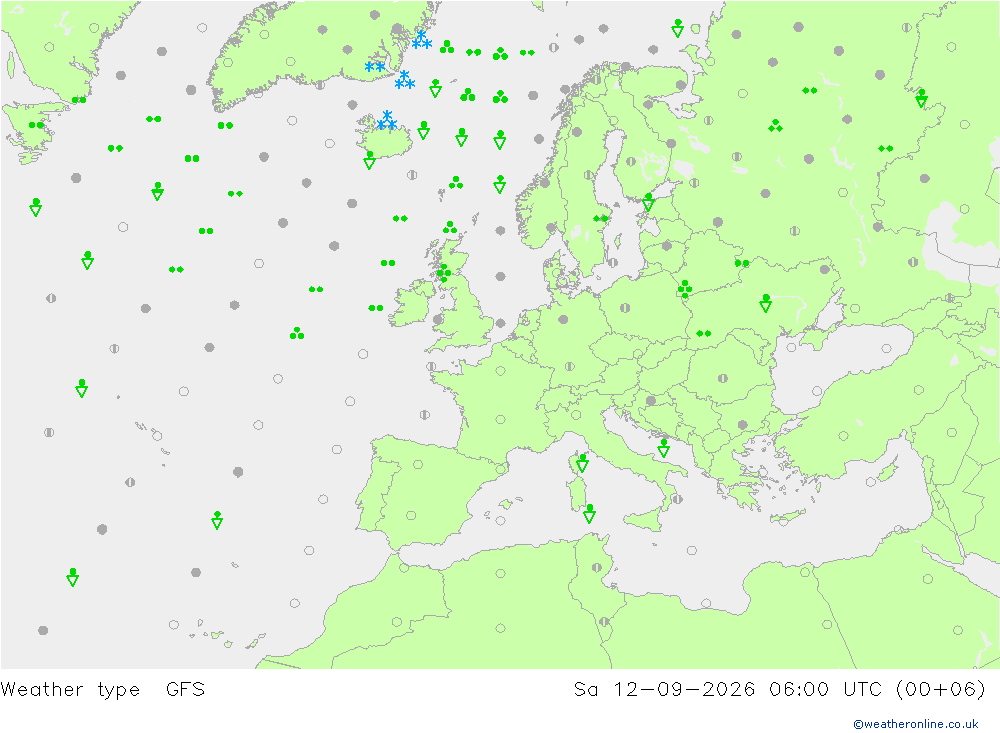This screenshot has width=1000, height=733.
Task: Click the rain dots over southern Sweden
Action: coord(600,218)
